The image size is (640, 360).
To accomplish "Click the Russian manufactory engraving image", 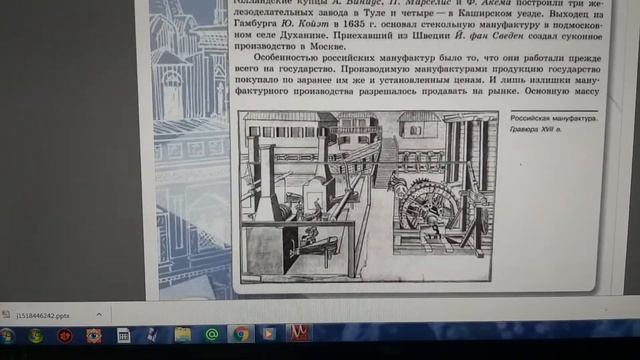I will pyautogui.click(x=367, y=196).
